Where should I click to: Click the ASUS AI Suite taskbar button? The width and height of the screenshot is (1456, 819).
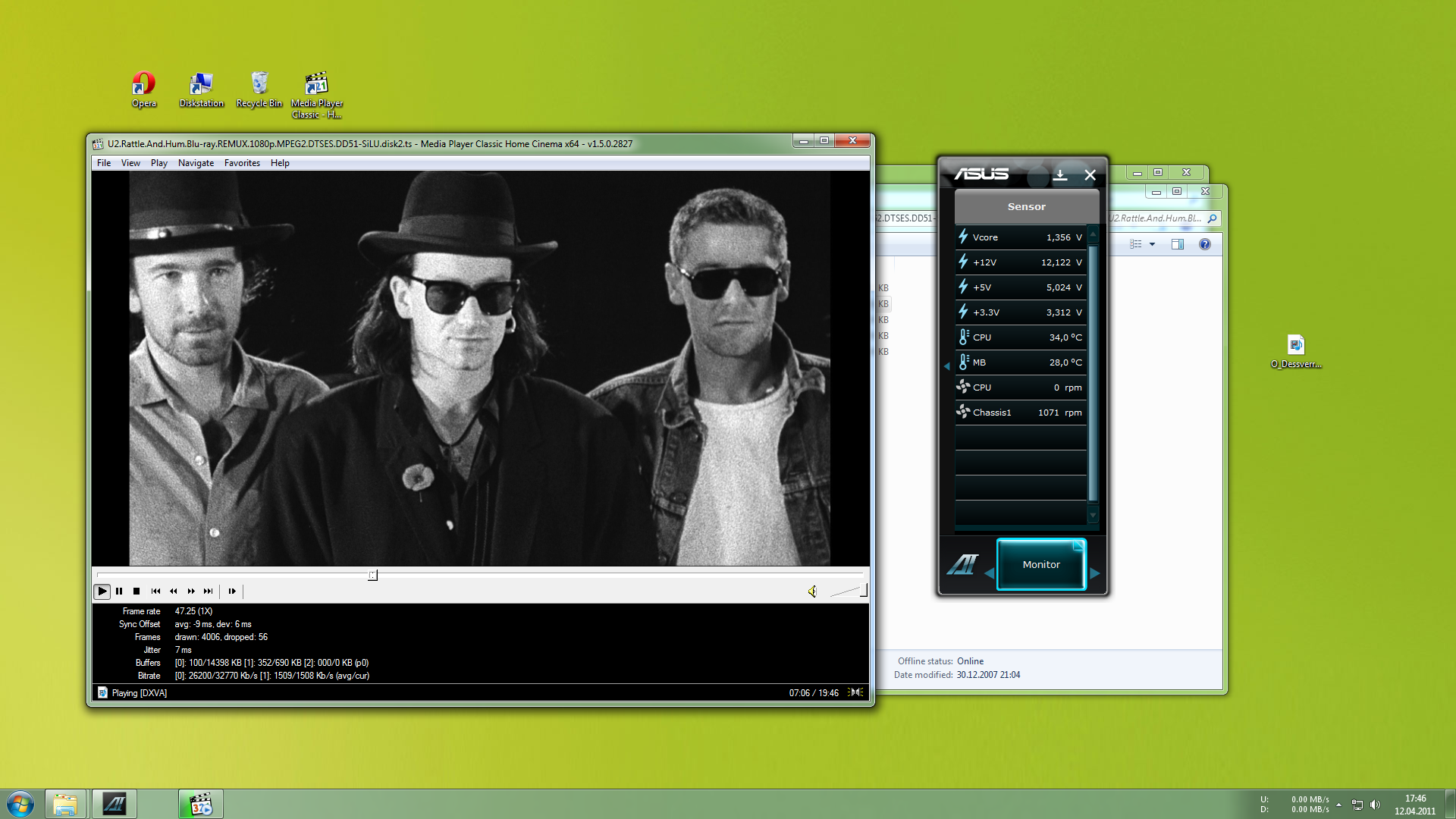[115, 804]
